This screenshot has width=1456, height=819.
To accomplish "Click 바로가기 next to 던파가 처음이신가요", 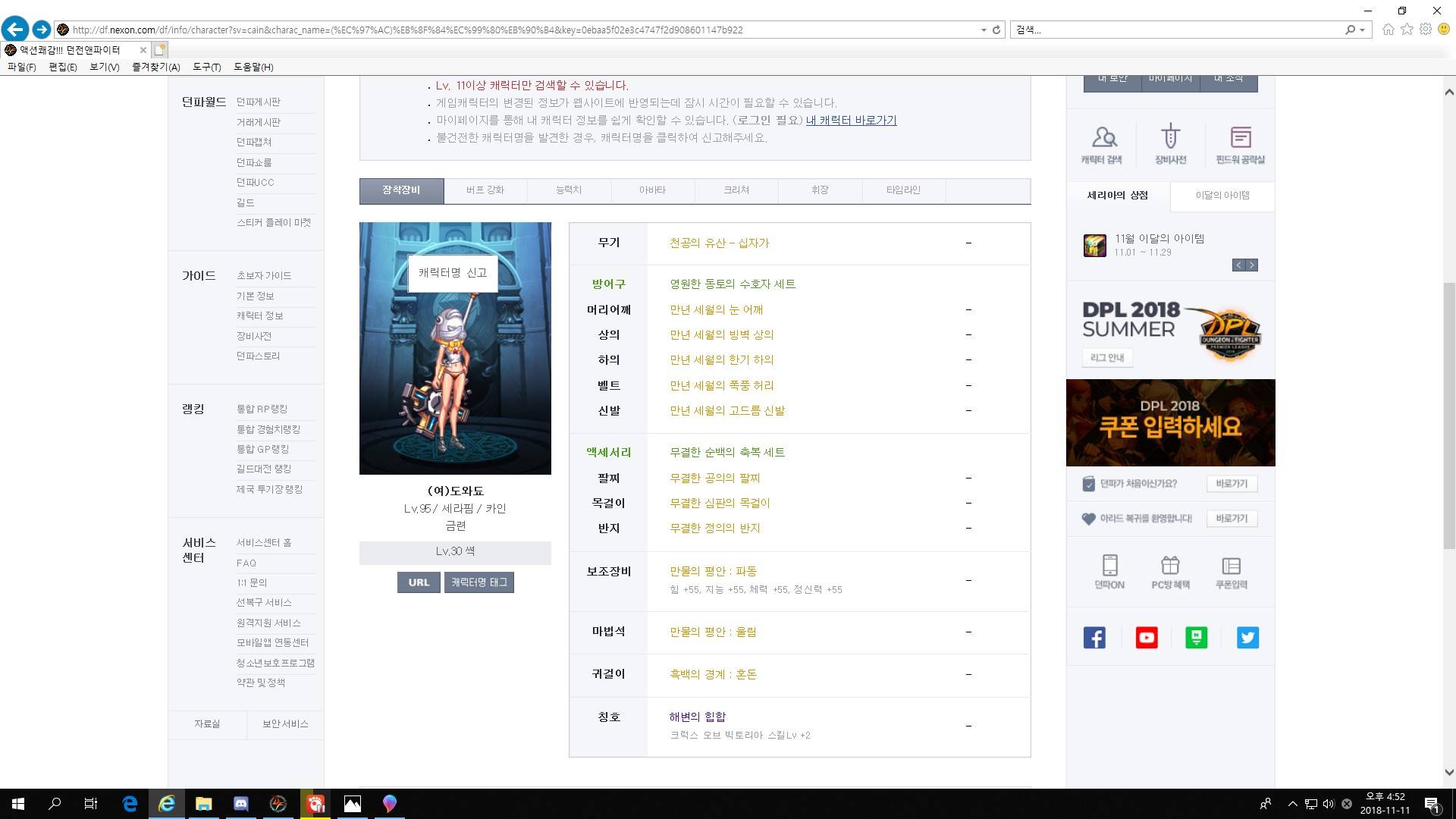I will click(x=1232, y=484).
